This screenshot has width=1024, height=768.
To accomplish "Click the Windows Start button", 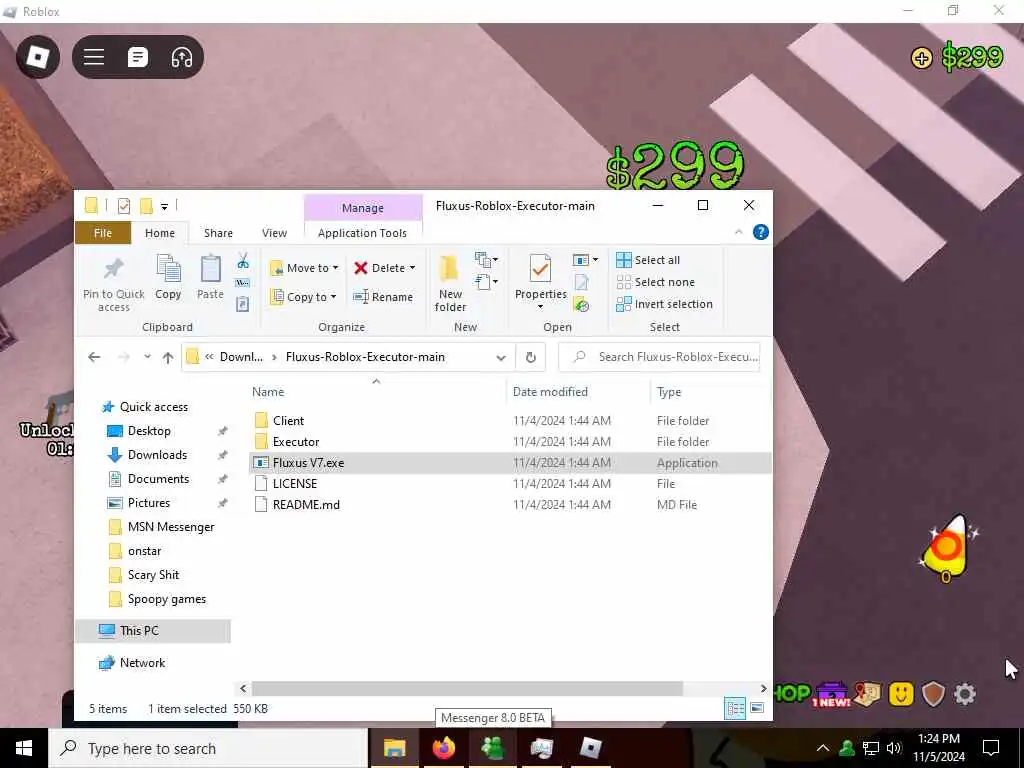I will (24, 748).
